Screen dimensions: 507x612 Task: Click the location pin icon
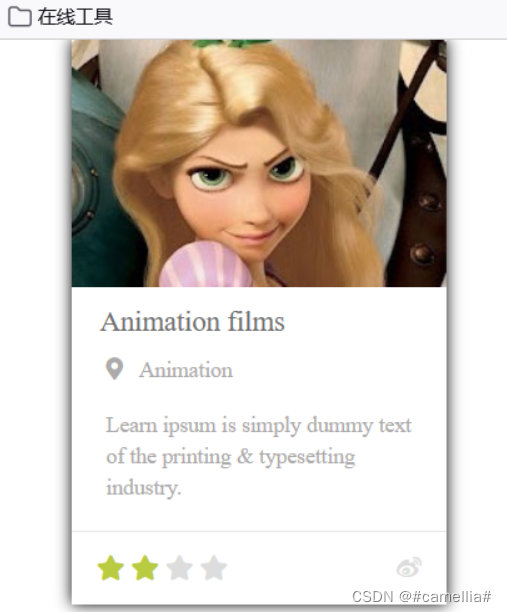pyautogui.click(x=114, y=369)
